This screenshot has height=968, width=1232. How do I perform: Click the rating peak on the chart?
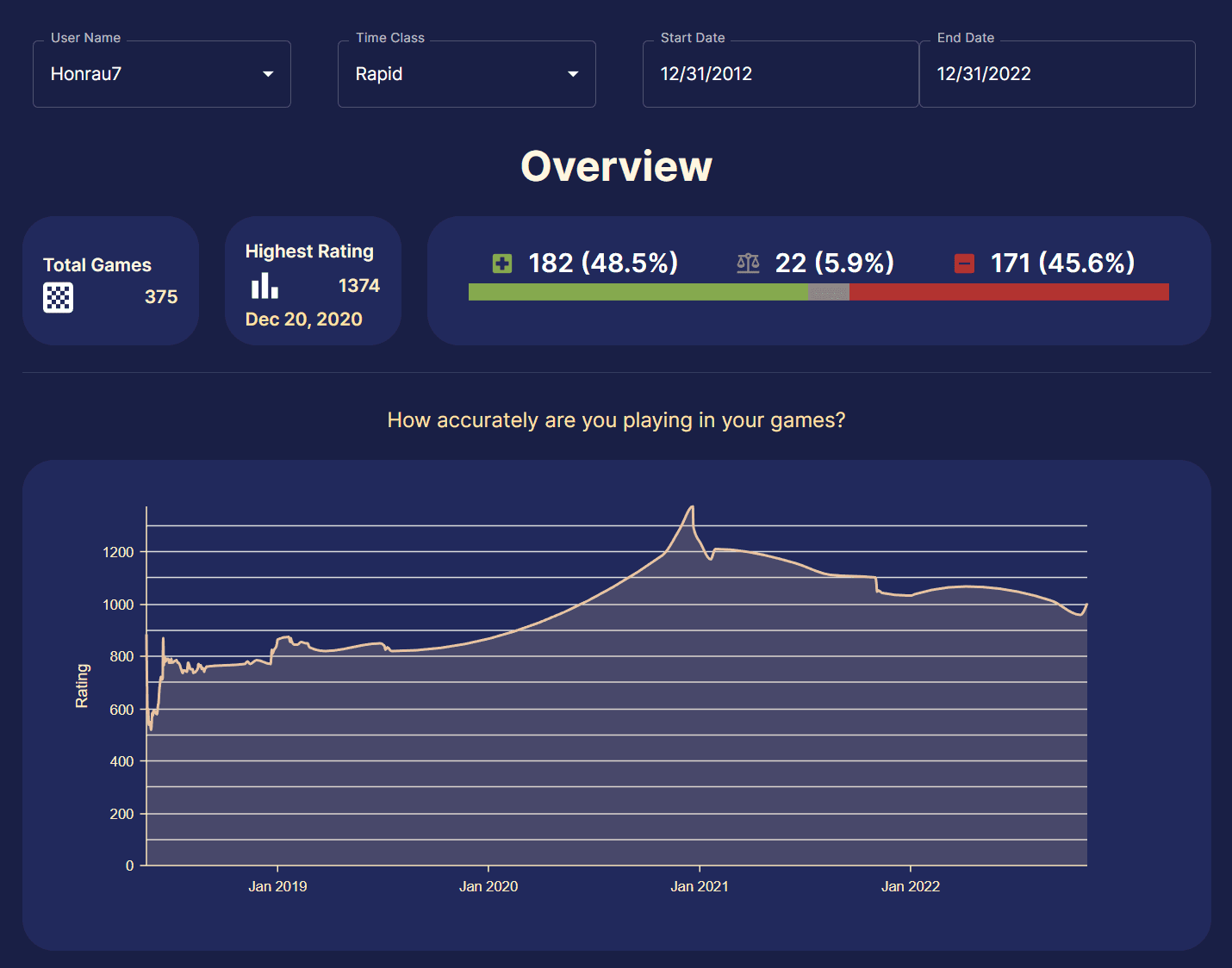692,507
